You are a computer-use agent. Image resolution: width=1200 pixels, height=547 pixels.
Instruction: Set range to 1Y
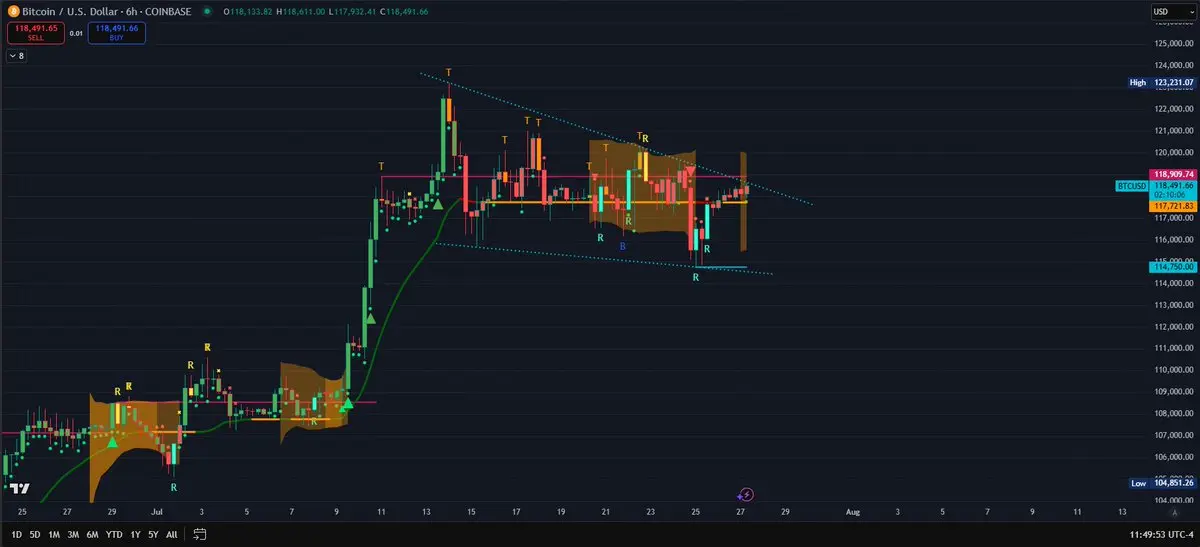tap(134, 534)
